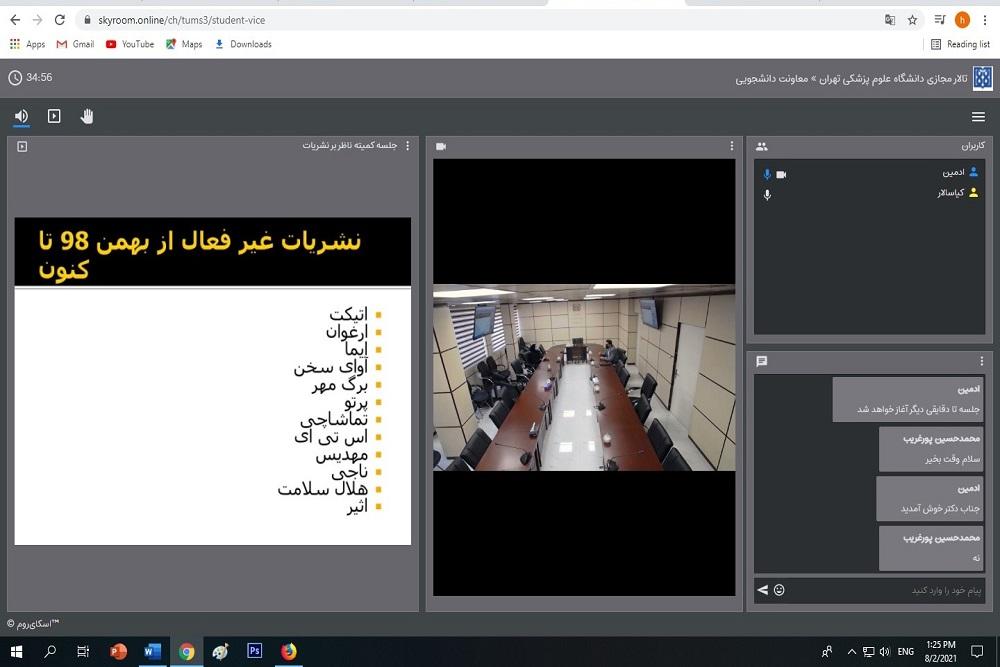Open video panel three-dot options menu
The width and height of the screenshot is (1000, 667).
732,146
